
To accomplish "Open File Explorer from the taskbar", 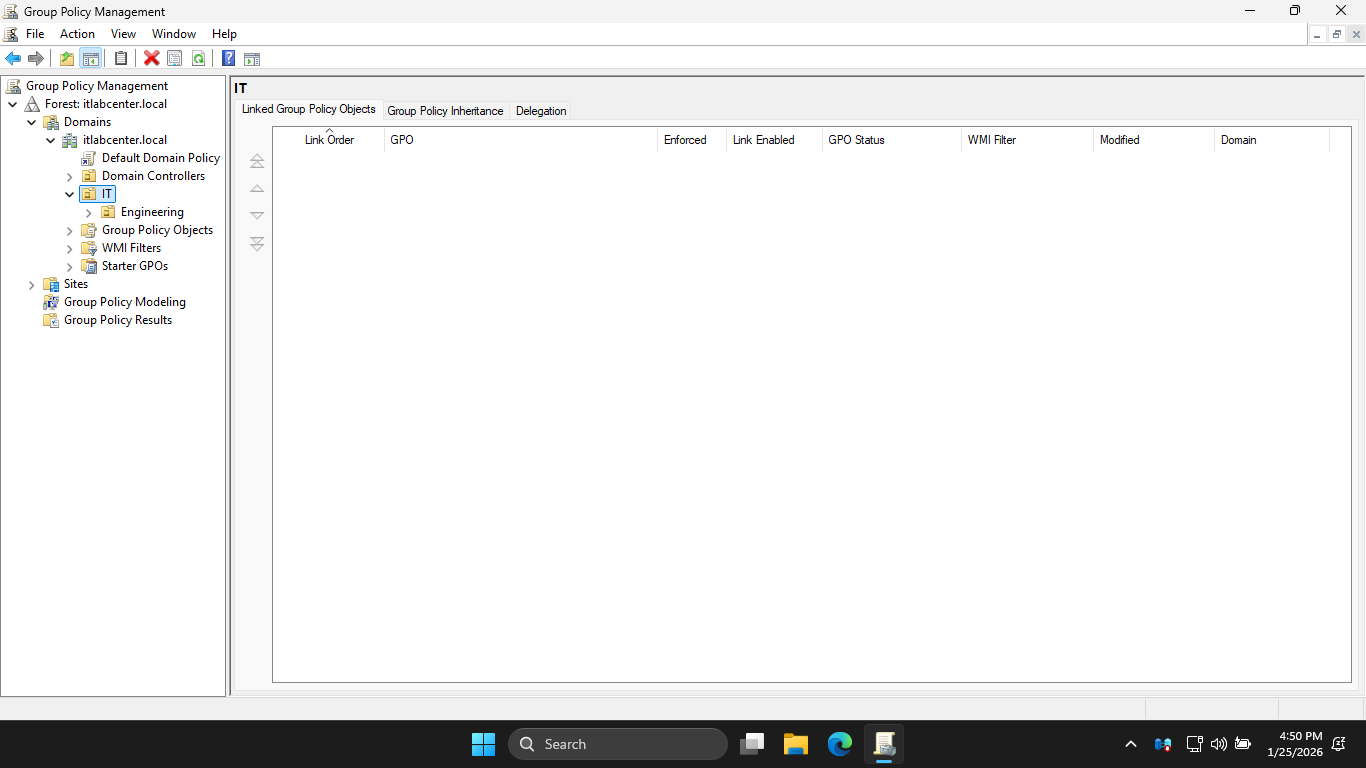I will point(796,744).
